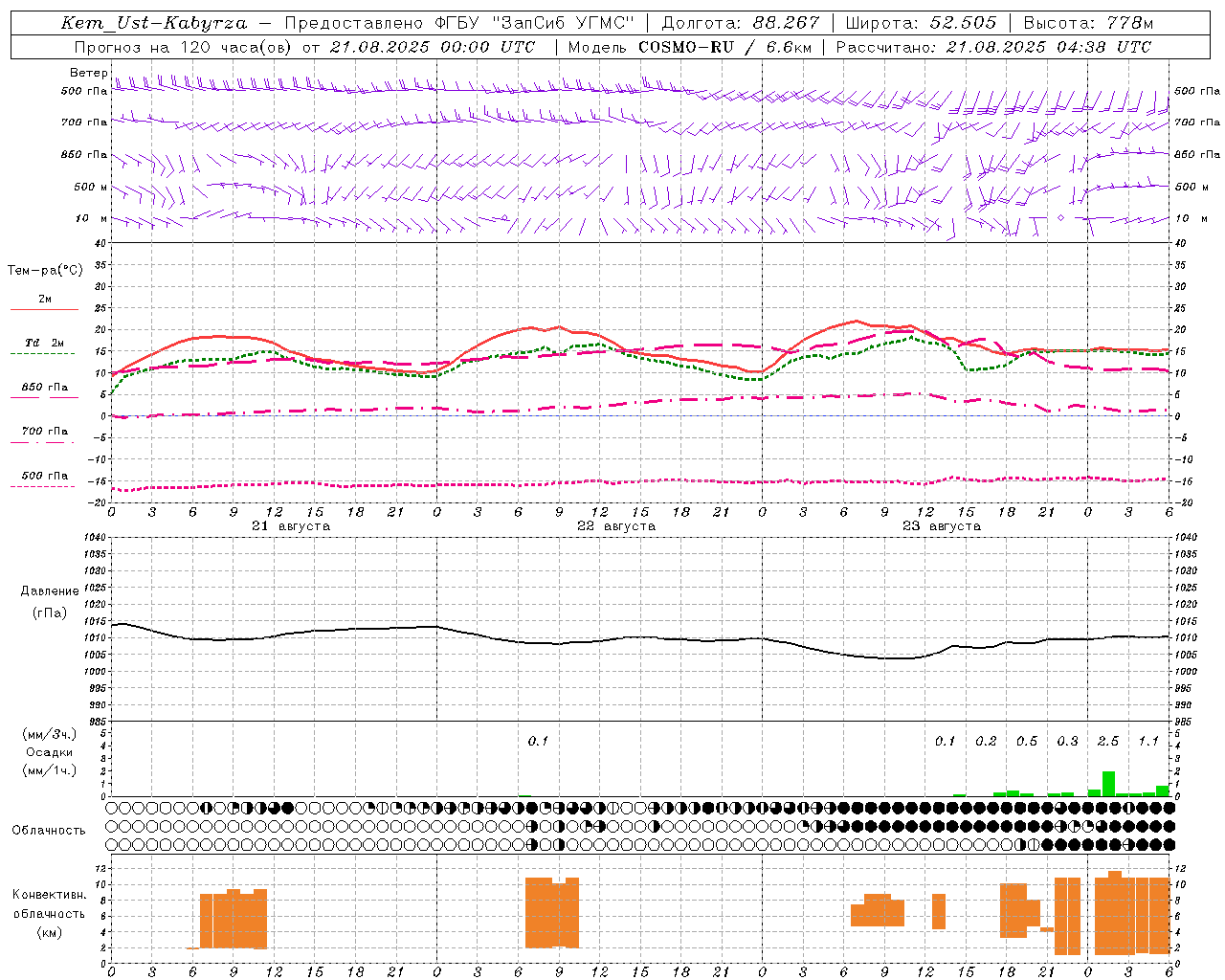
Task: Click the '0.3' precipitation amount value
Action: [1067, 741]
